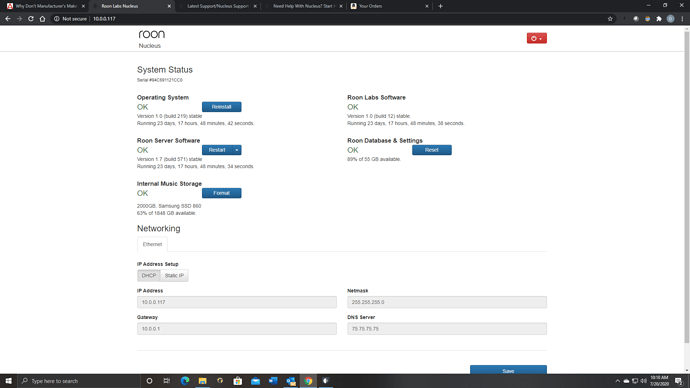Open the Chrome three-dot menu
This screenshot has height=388, width=690.
pyautogui.click(x=682, y=19)
